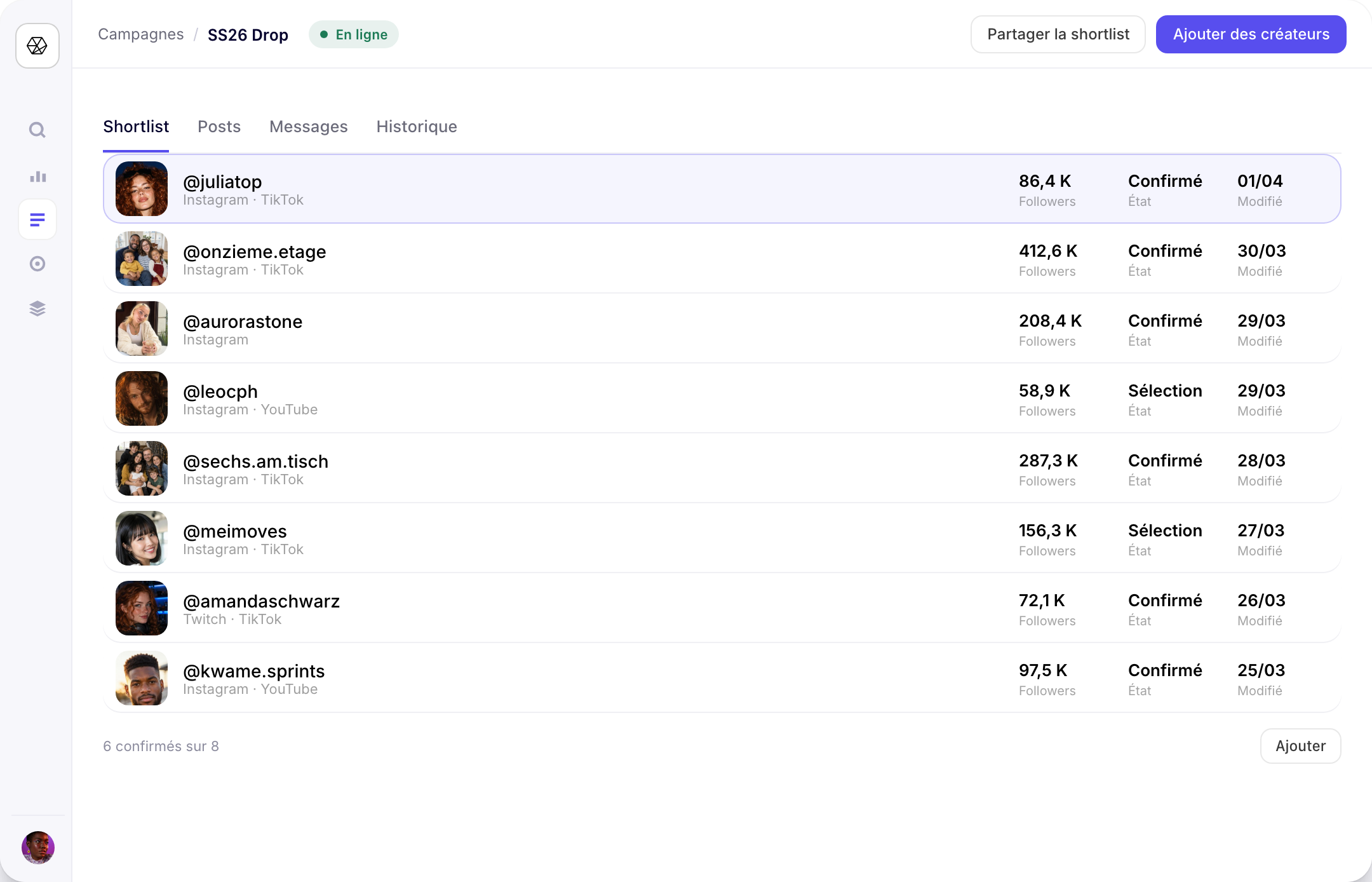
Task: Switch to the Historique tab
Action: tap(417, 126)
